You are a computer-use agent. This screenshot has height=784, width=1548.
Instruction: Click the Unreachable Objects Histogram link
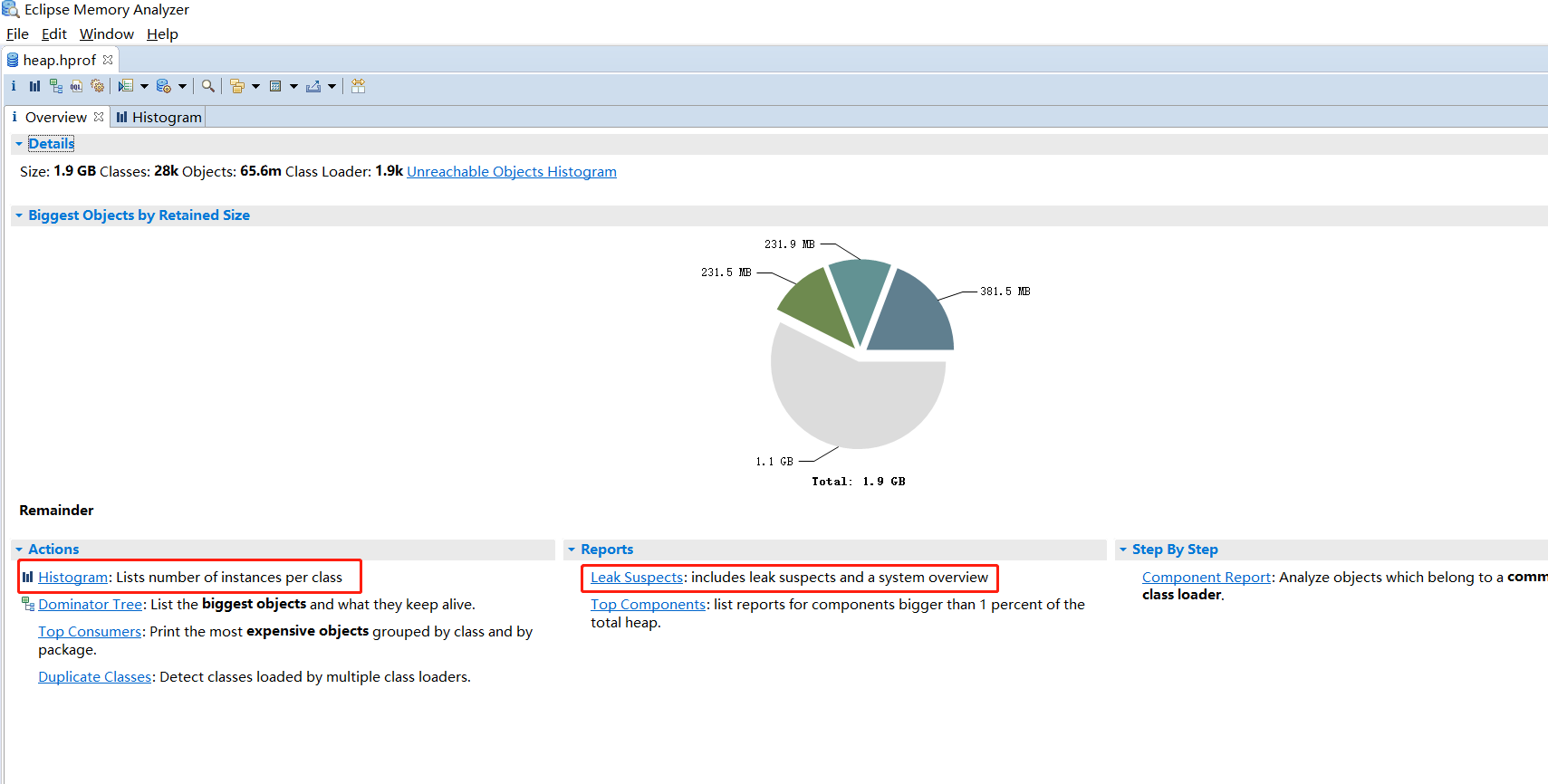(x=511, y=172)
